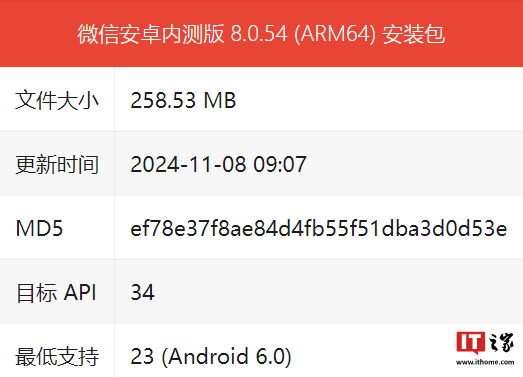This screenshot has height=377, width=523.
Task: Click the (ARM64) text in the title
Action: 335,34
